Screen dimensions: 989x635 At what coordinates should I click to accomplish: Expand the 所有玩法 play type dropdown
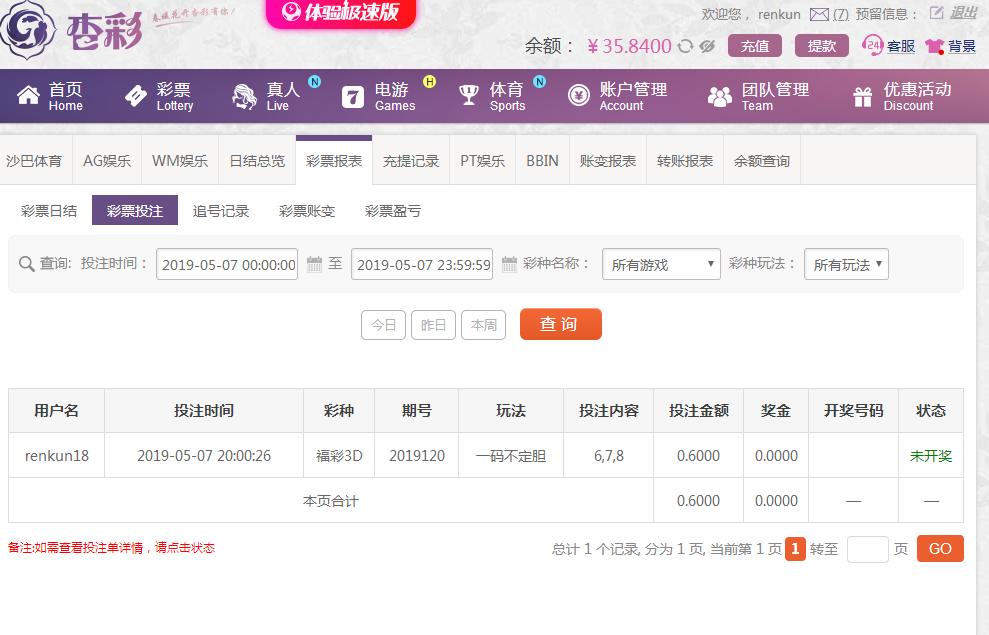[x=846, y=264]
